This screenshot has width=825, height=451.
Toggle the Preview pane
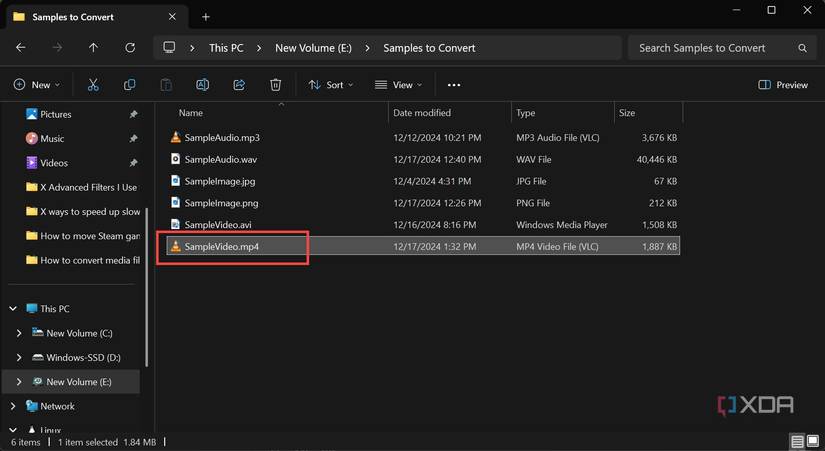click(x=783, y=85)
